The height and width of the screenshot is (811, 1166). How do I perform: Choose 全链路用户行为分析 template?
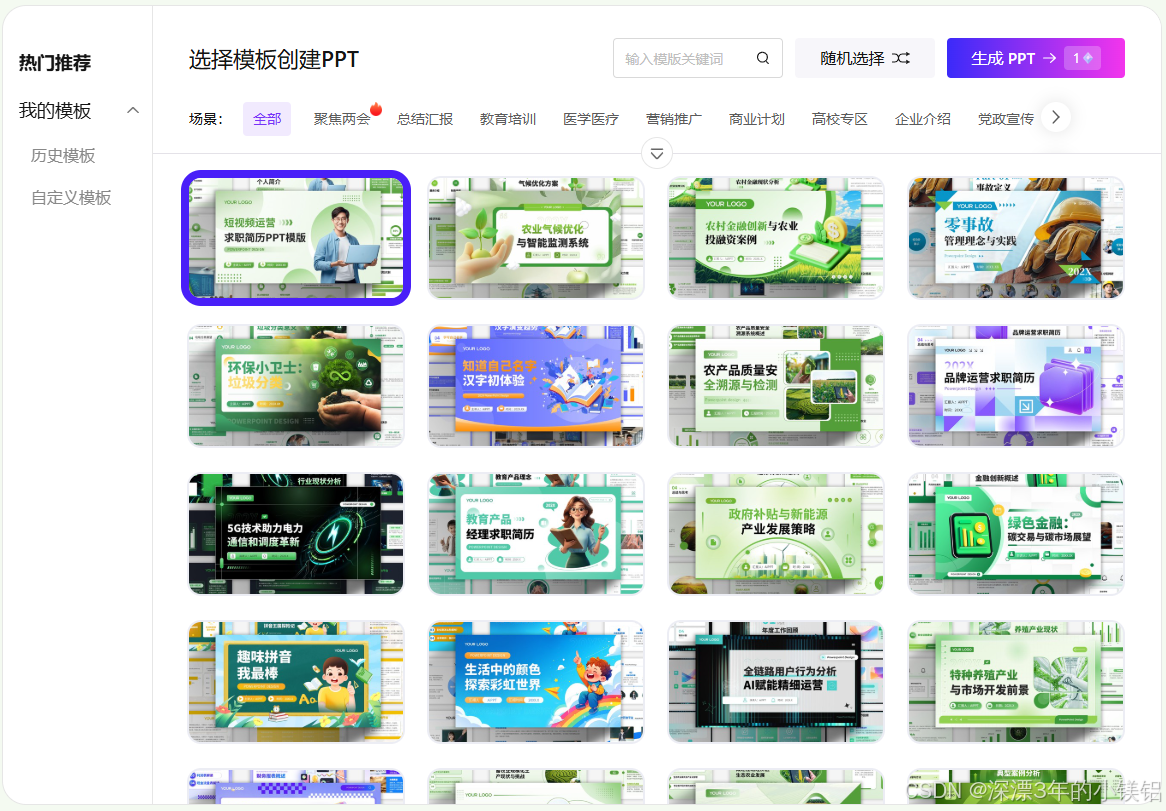coord(776,682)
